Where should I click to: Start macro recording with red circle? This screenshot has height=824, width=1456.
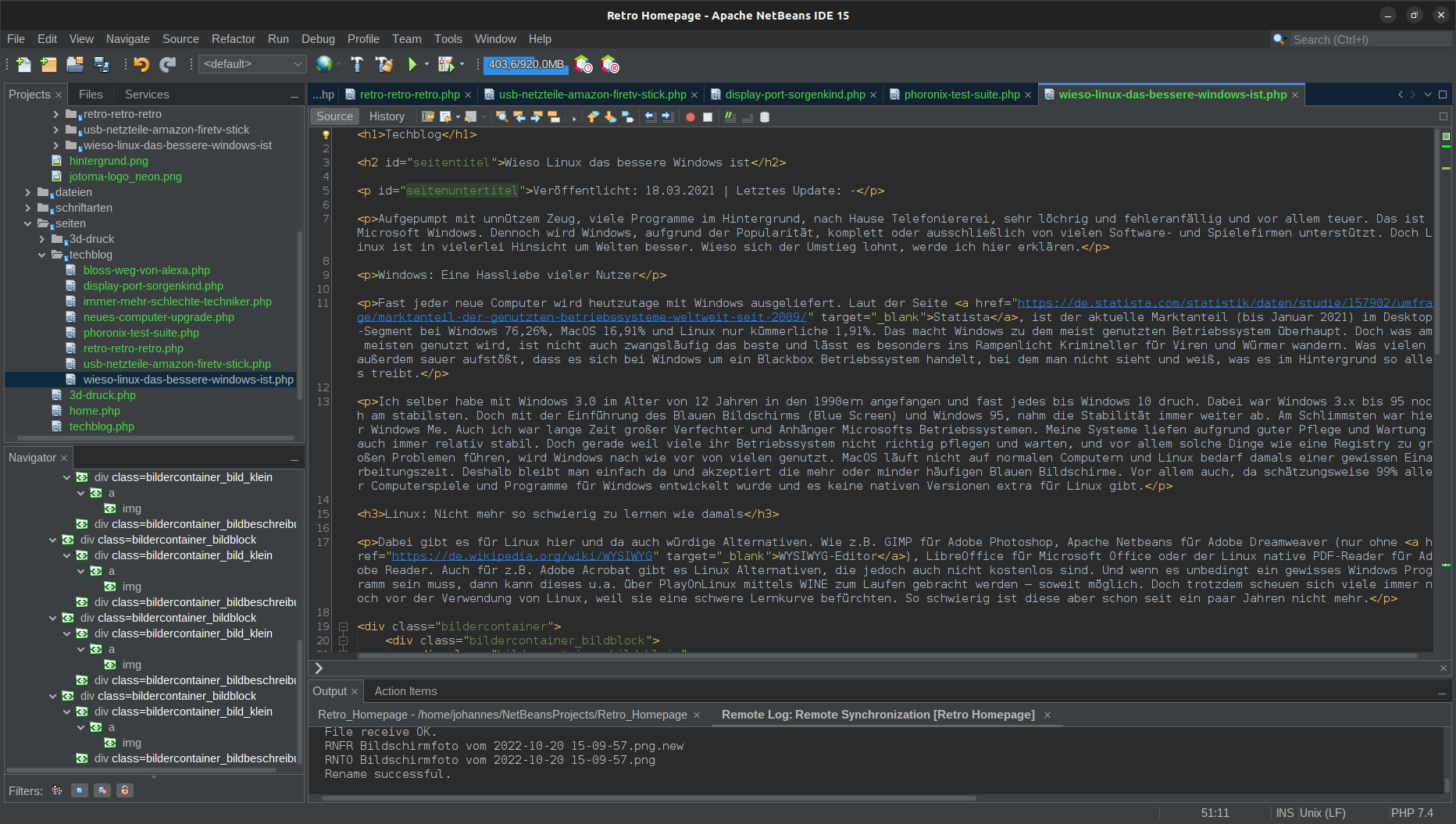coord(690,117)
